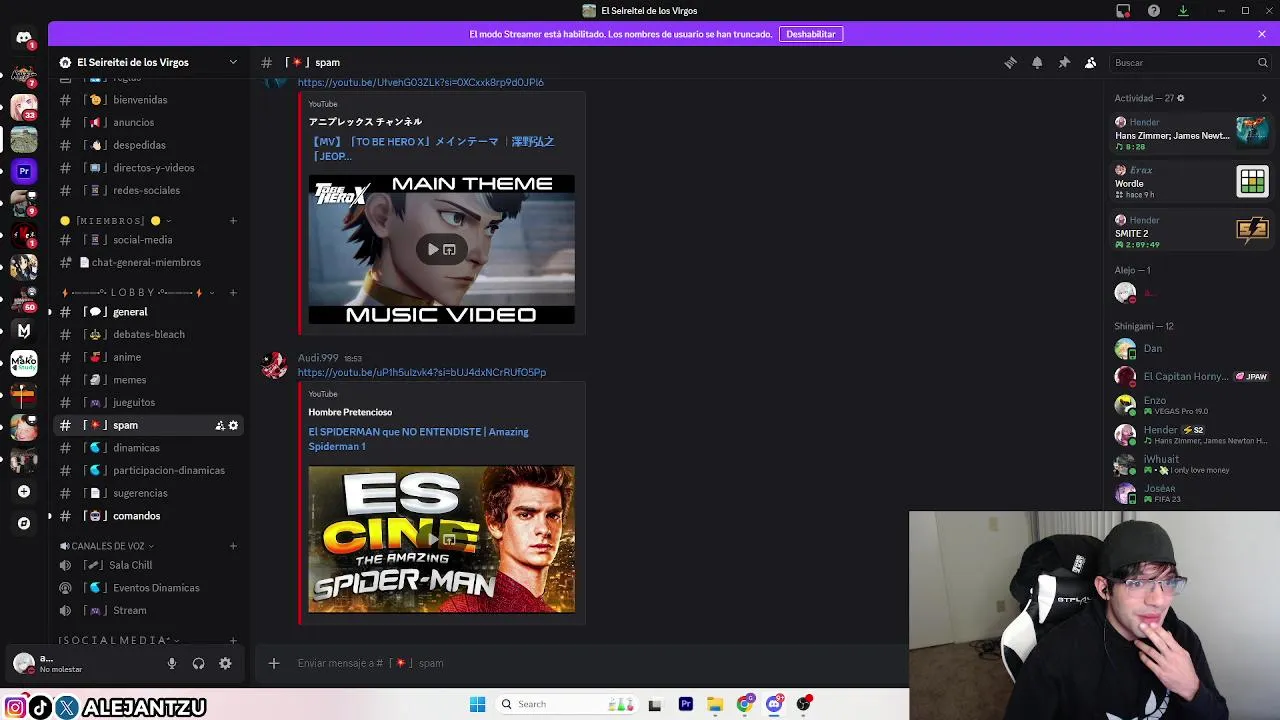The width and height of the screenshot is (1280, 720).
Task: Join the Stream voice channel
Action: point(148,610)
